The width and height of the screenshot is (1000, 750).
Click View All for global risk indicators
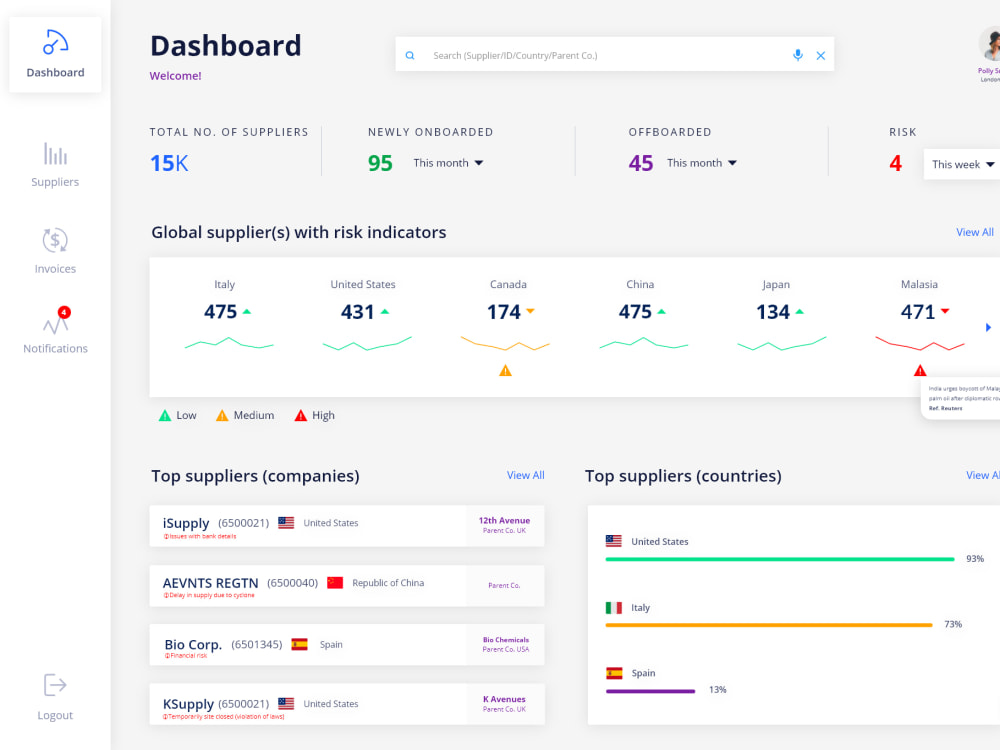click(974, 232)
